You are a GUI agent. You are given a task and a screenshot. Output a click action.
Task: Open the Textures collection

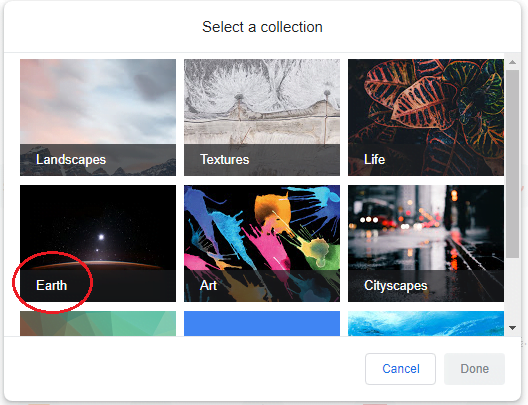[262, 117]
